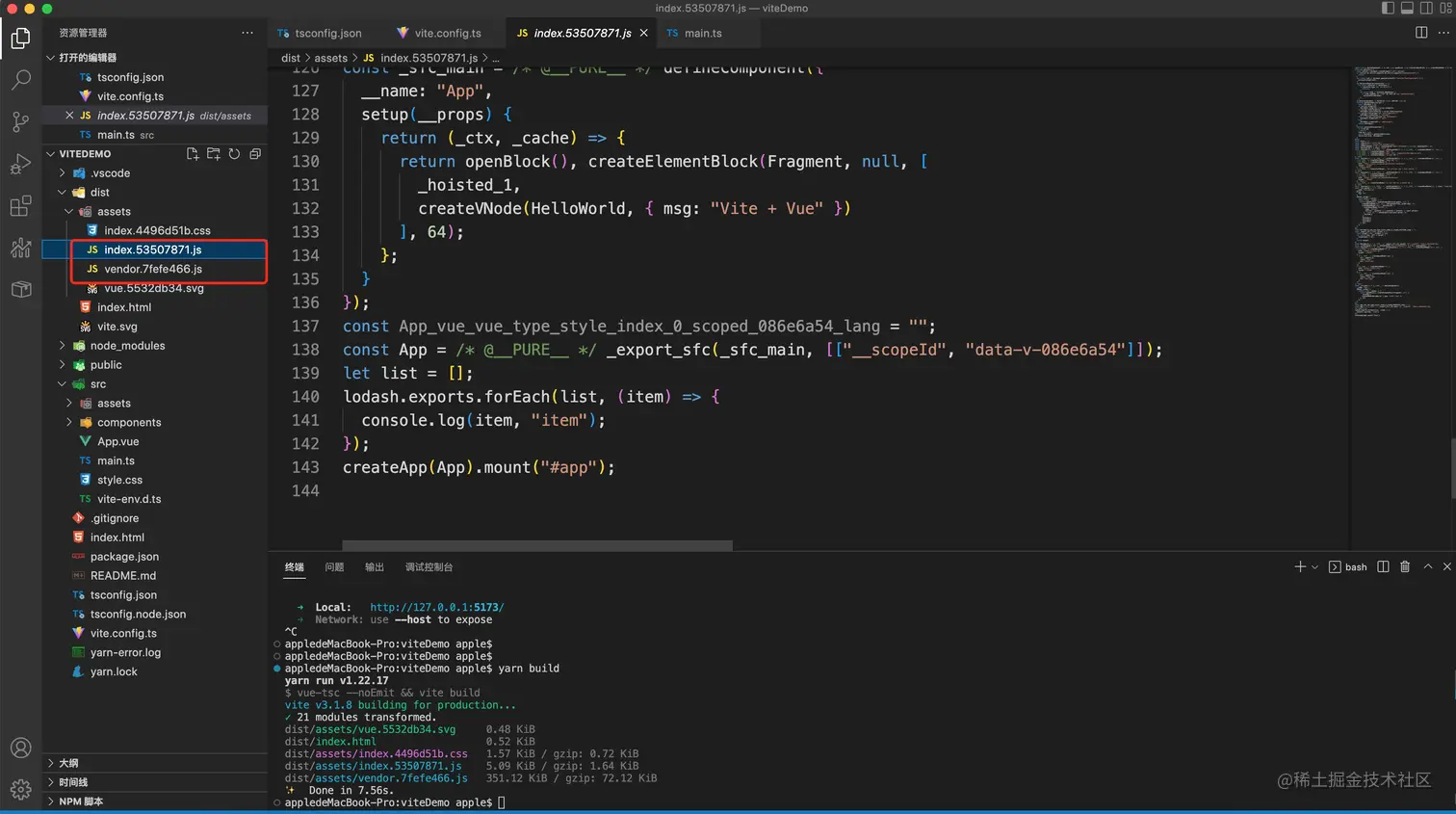Close the index.53507871.js editor tab
The image size is (1456, 814).
[x=644, y=33]
